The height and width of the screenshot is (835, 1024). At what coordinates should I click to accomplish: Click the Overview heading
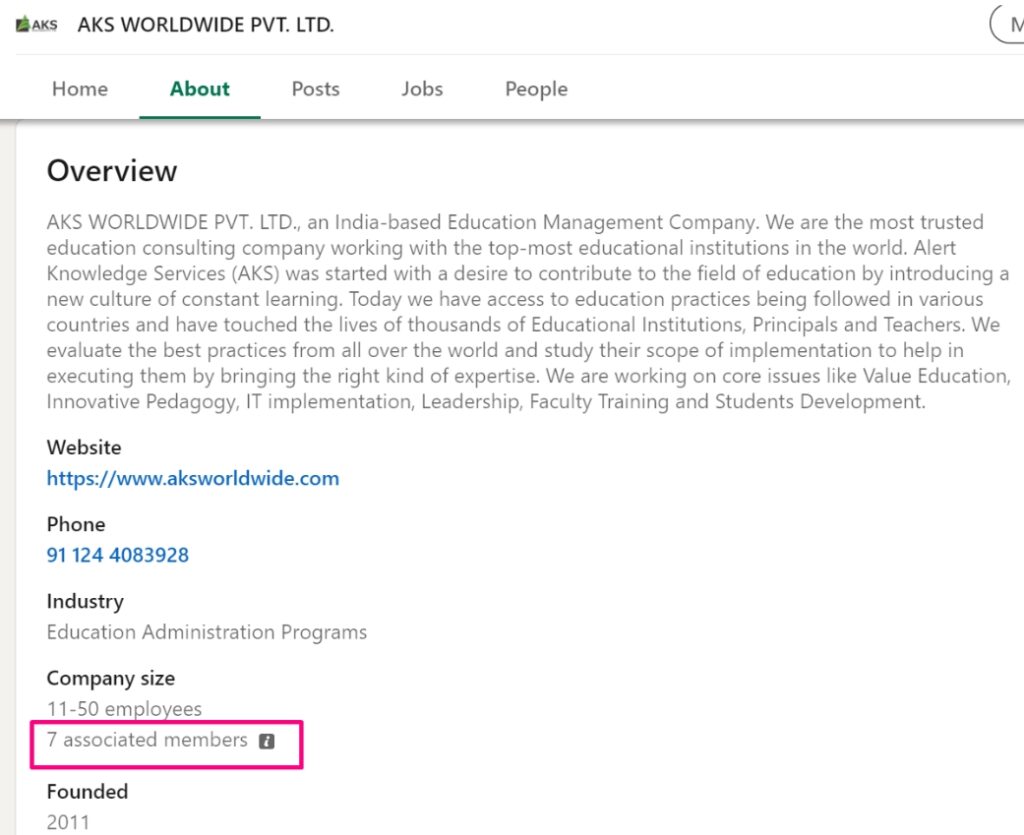click(111, 170)
